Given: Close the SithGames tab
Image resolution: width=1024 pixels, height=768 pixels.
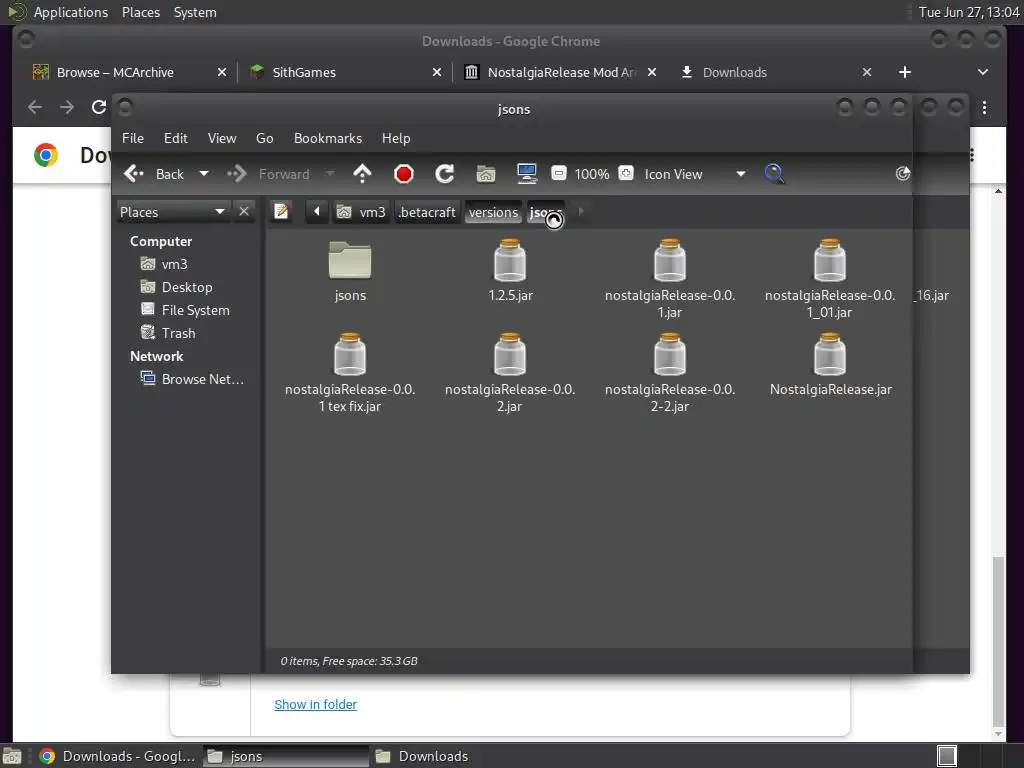Looking at the screenshot, I should [x=437, y=72].
